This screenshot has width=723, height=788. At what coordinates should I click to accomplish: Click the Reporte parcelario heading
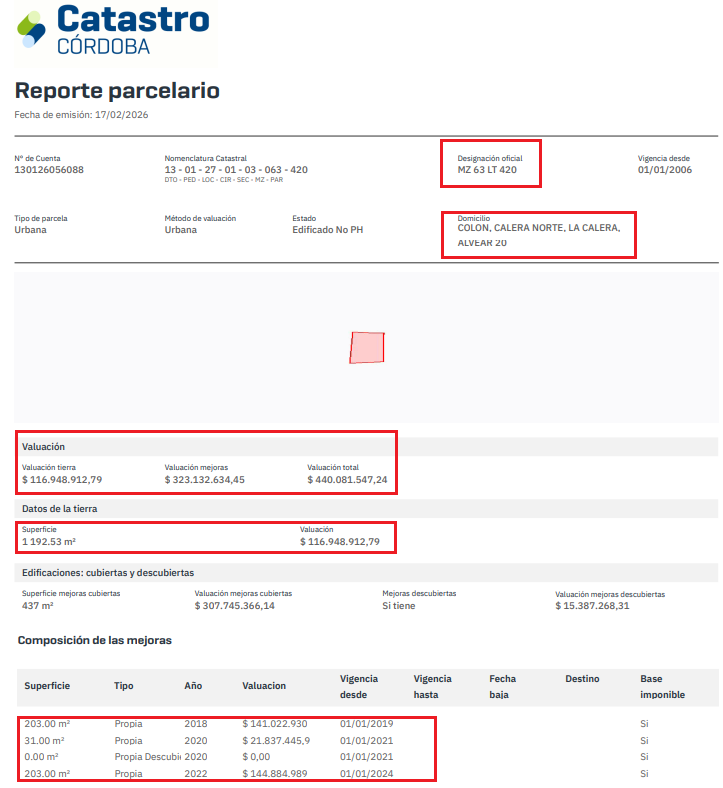[x=117, y=91]
